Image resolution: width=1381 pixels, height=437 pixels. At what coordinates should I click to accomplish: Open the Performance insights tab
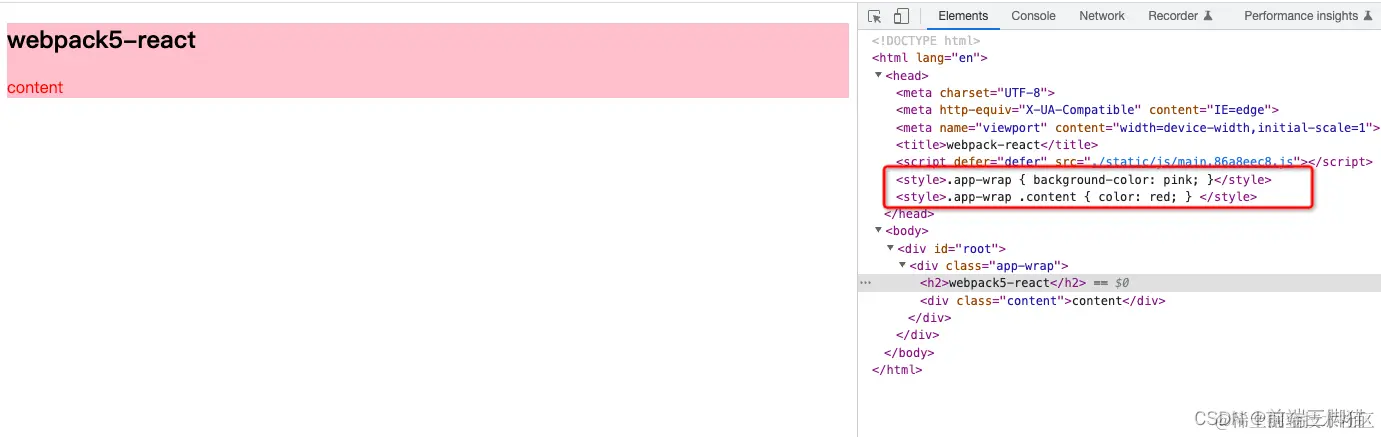1307,16
